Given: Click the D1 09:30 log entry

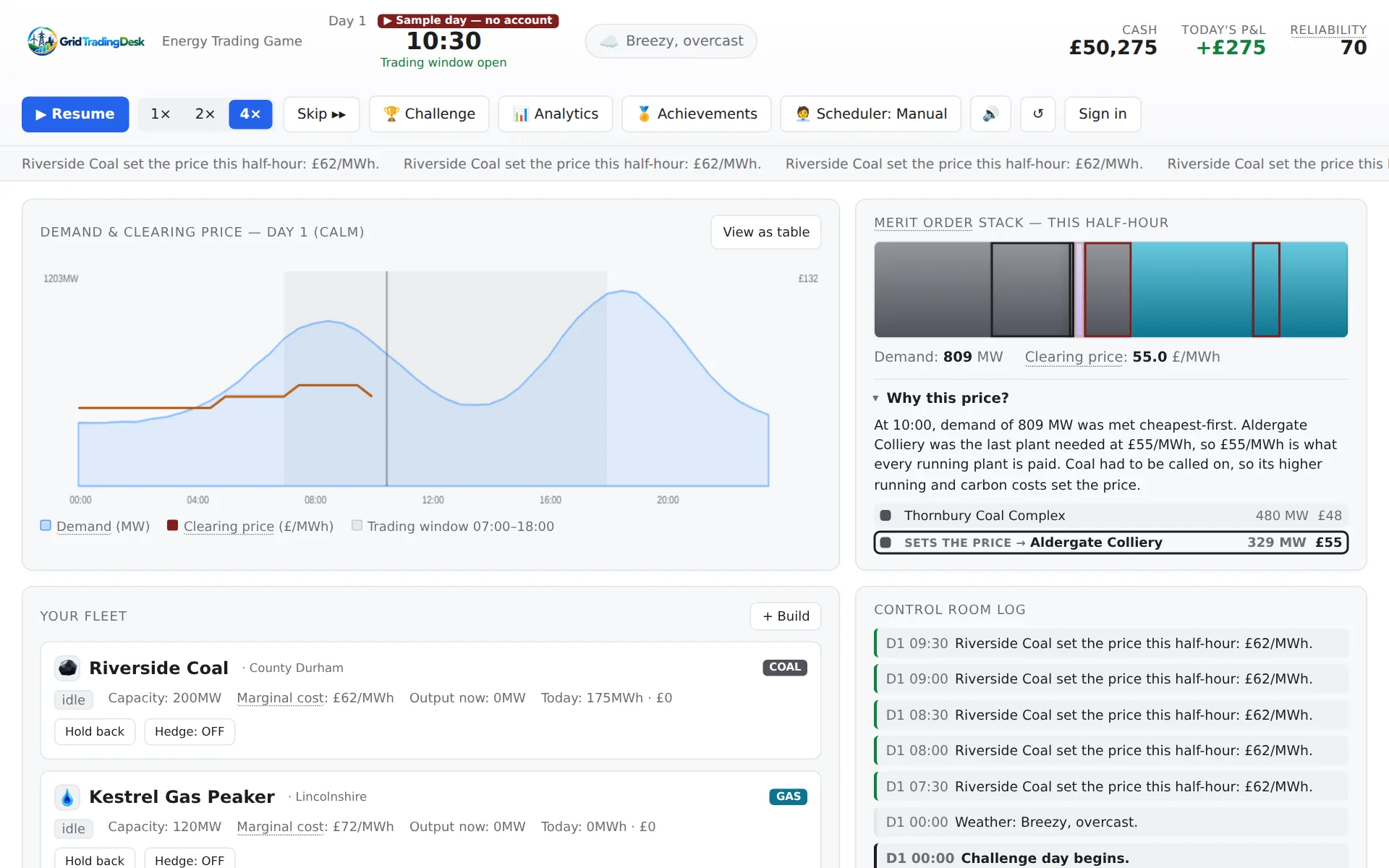Looking at the screenshot, I should [x=1110, y=644].
